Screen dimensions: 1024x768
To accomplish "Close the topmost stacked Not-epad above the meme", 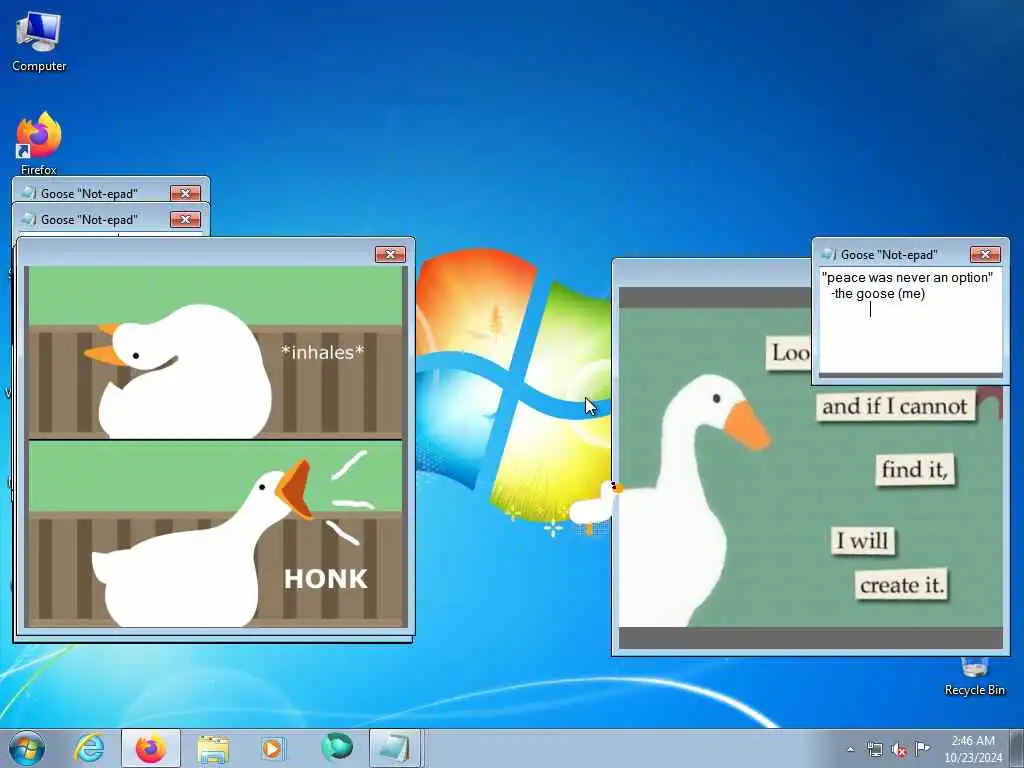I will 185,193.
